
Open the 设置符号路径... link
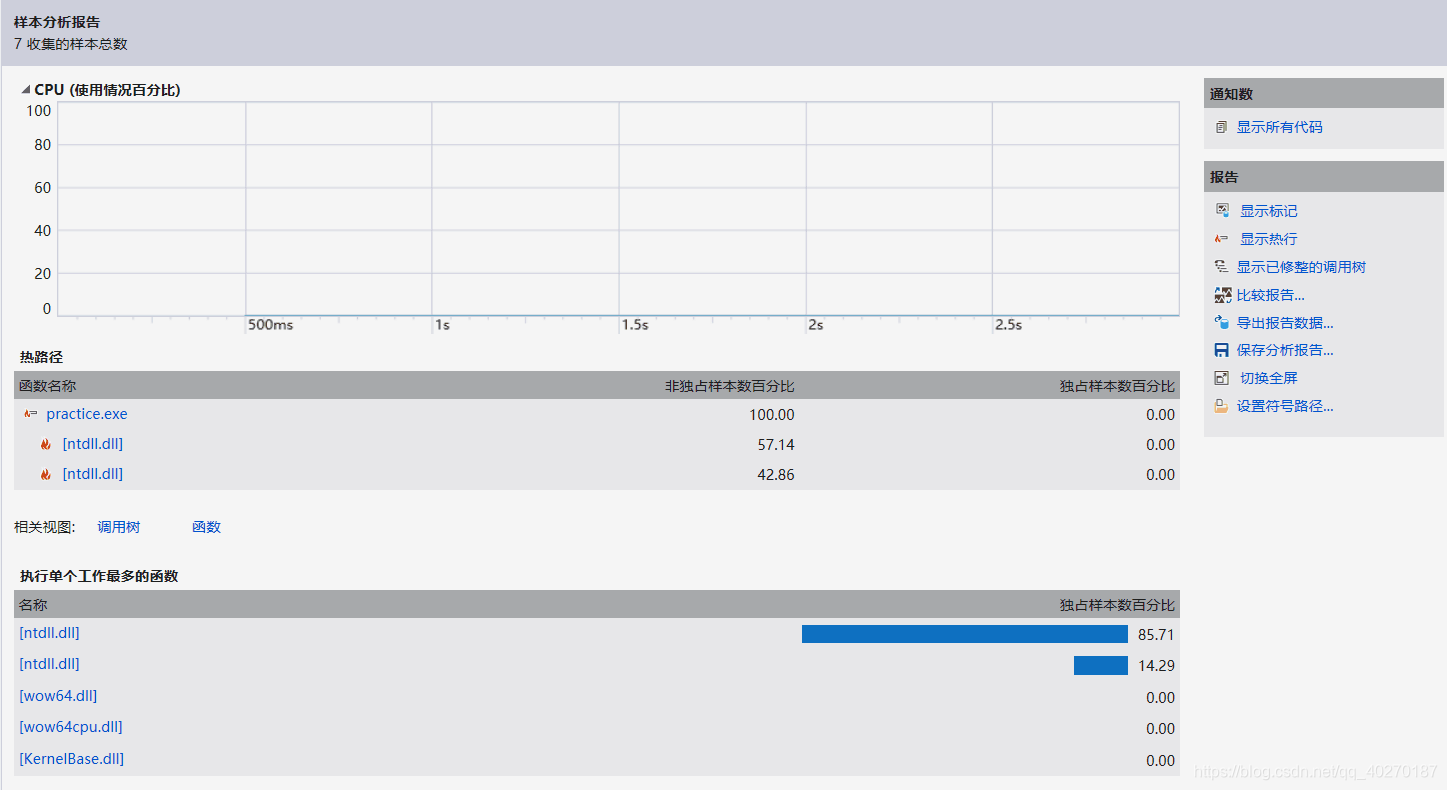tap(1285, 406)
